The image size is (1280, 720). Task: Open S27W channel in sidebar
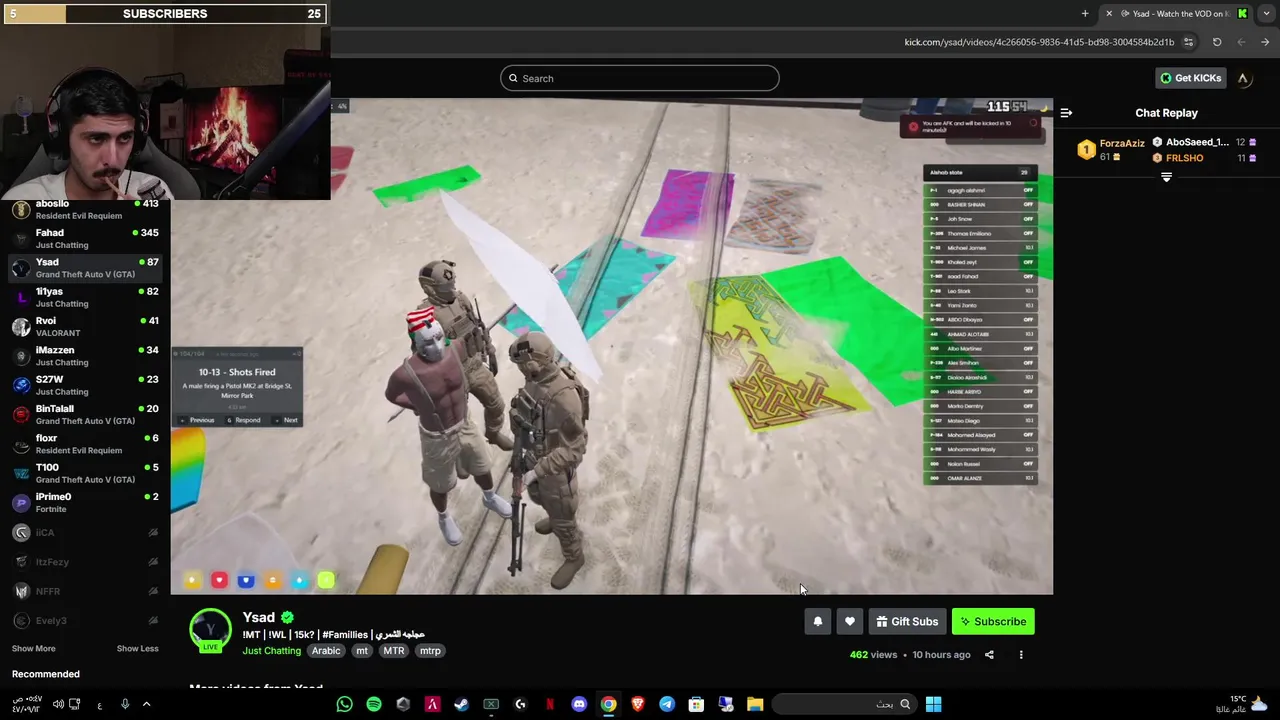tap(85, 385)
